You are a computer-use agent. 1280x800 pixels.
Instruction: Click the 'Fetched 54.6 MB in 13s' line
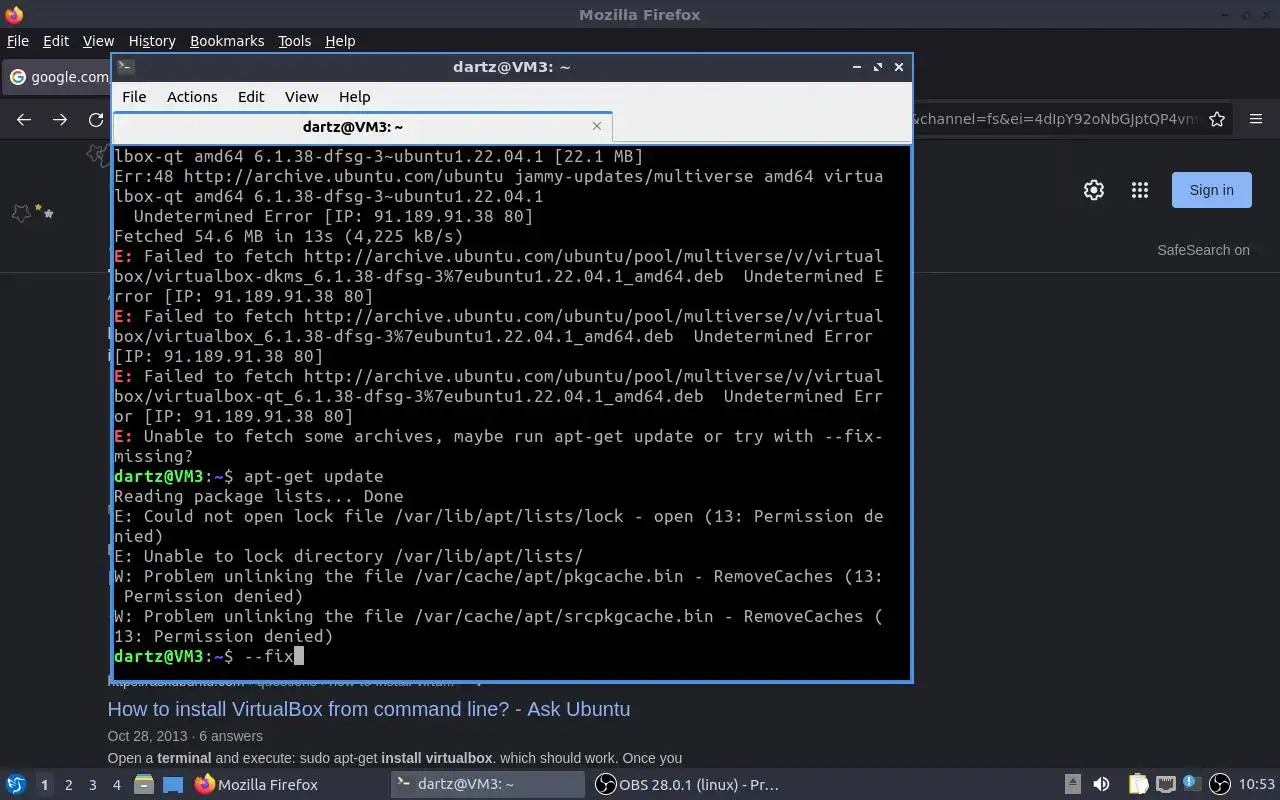(289, 236)
